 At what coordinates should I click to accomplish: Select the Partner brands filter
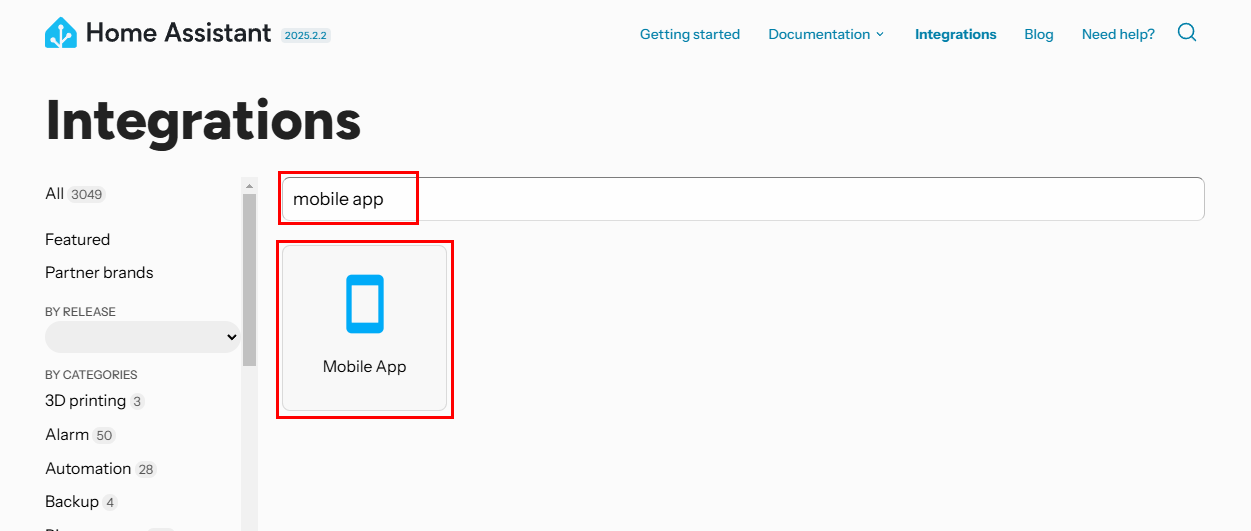point(99,272)
